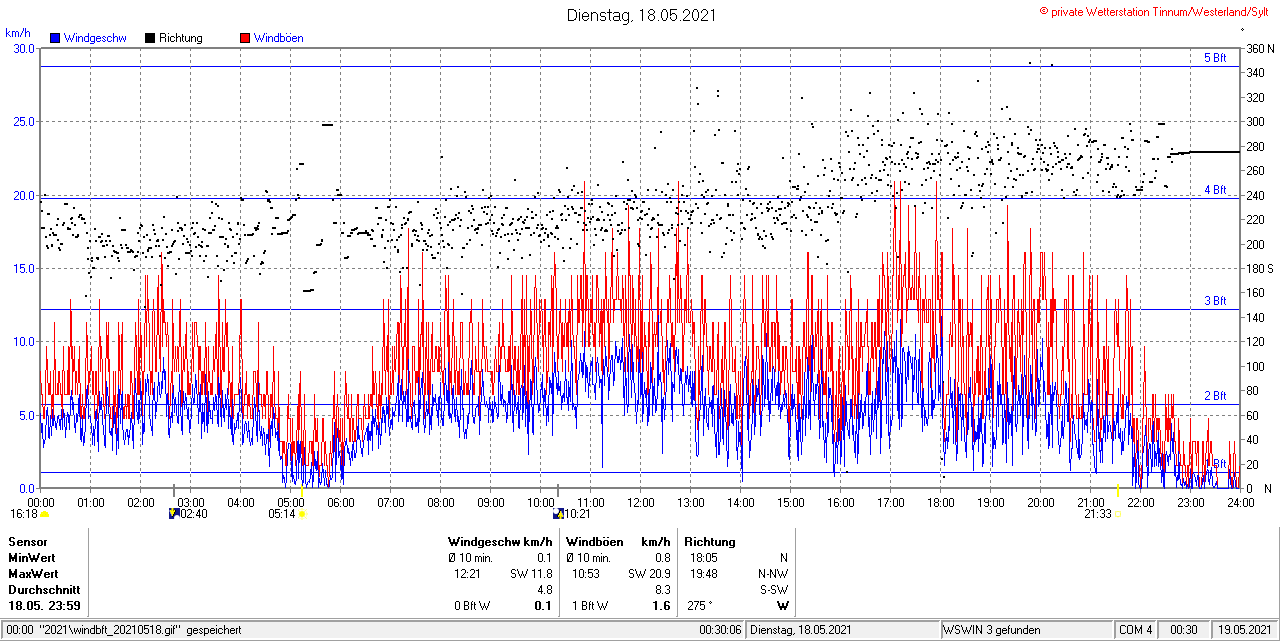Click the 180 S direction axis label

point(1260,268)
